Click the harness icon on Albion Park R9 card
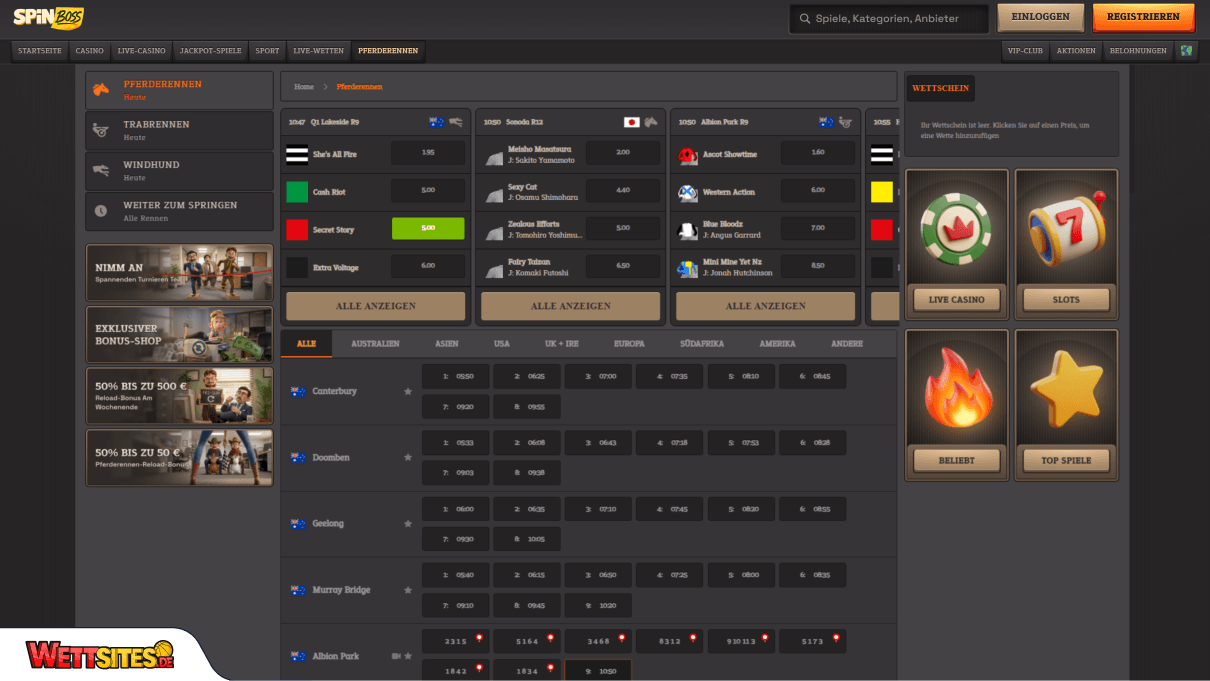The height and width of the screenshot is (681, 1210). point(846,122)
